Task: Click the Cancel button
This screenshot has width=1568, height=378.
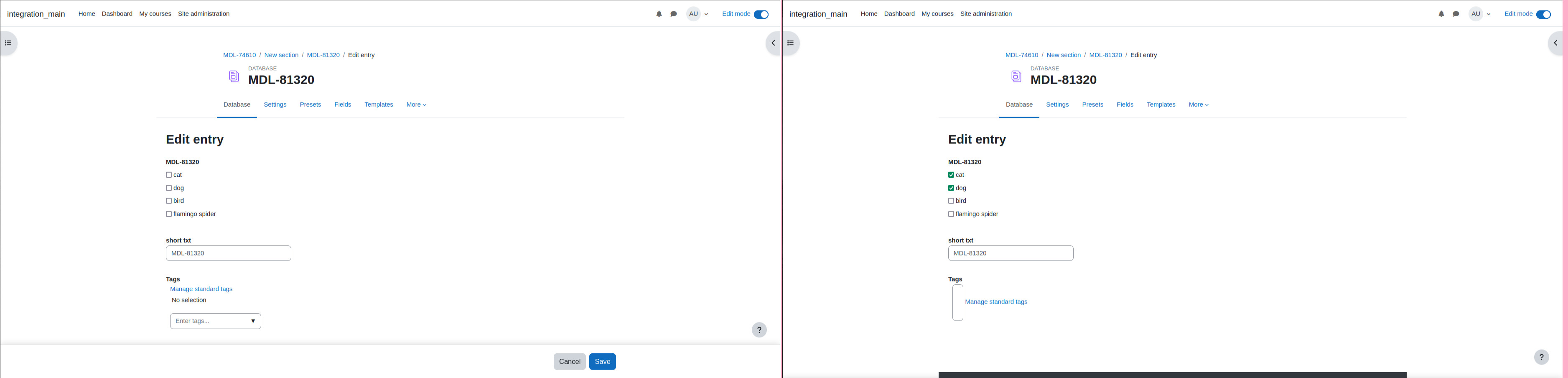Action: click(570, 362)
